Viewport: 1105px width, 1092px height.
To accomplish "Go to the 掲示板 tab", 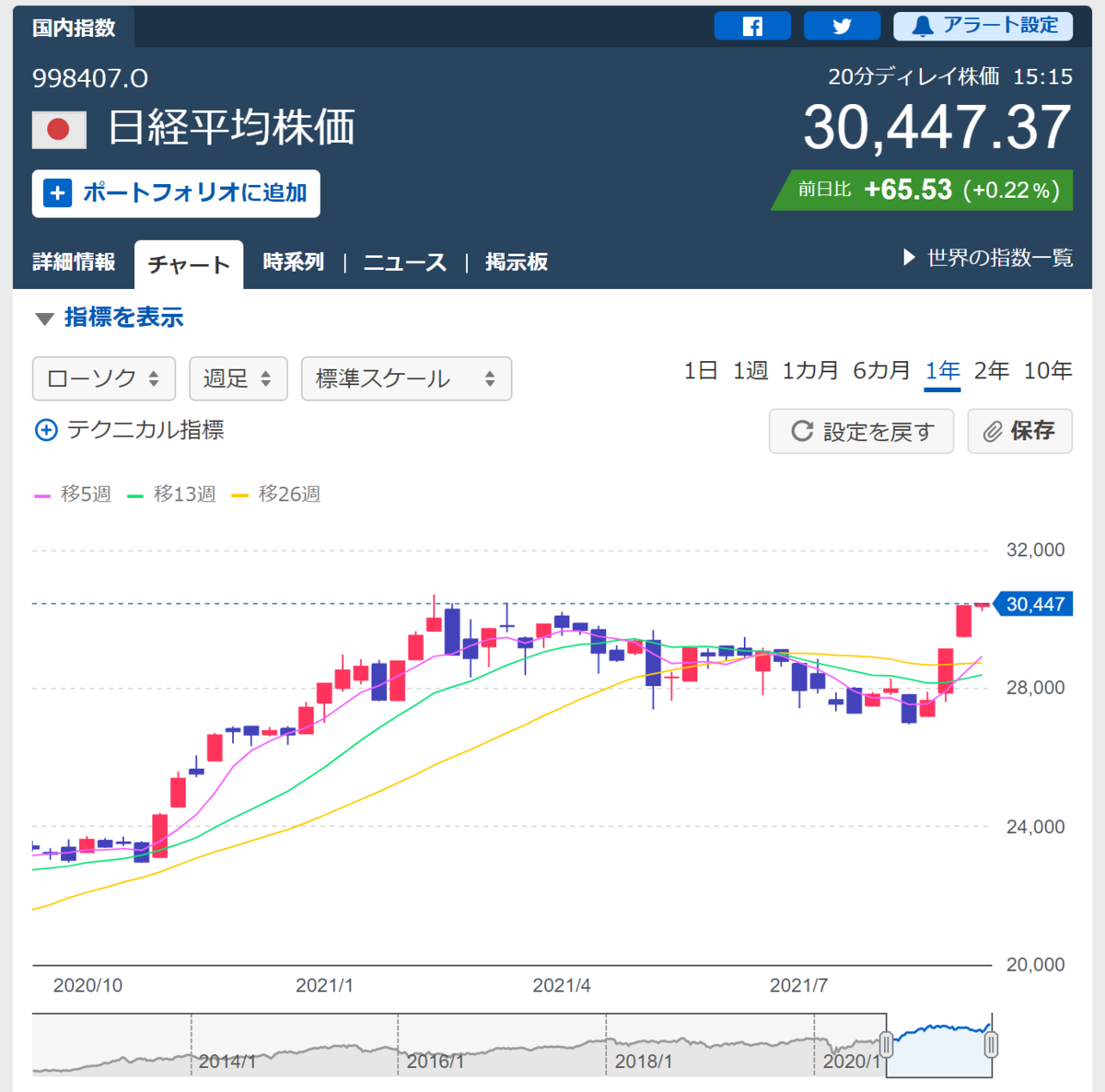I will pyautogui.click(x=517, y=262).
